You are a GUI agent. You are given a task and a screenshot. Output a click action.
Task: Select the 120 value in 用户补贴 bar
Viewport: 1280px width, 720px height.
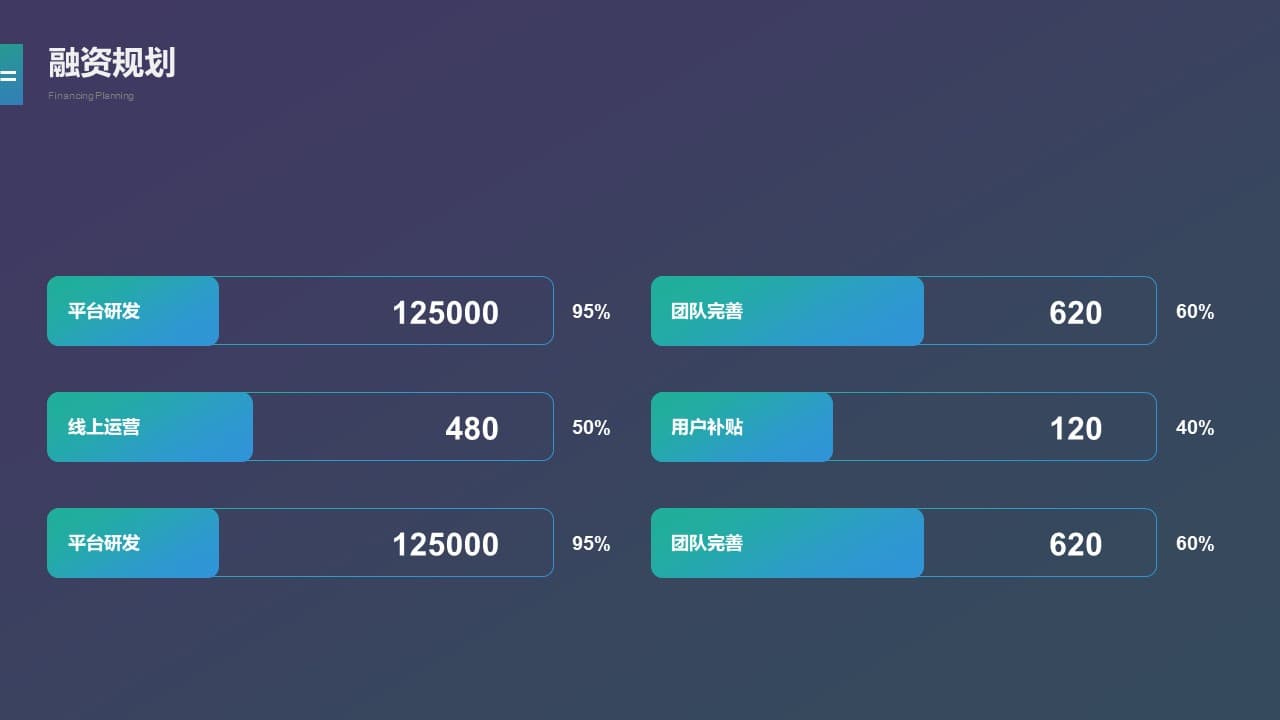[x=1076, y=428]
